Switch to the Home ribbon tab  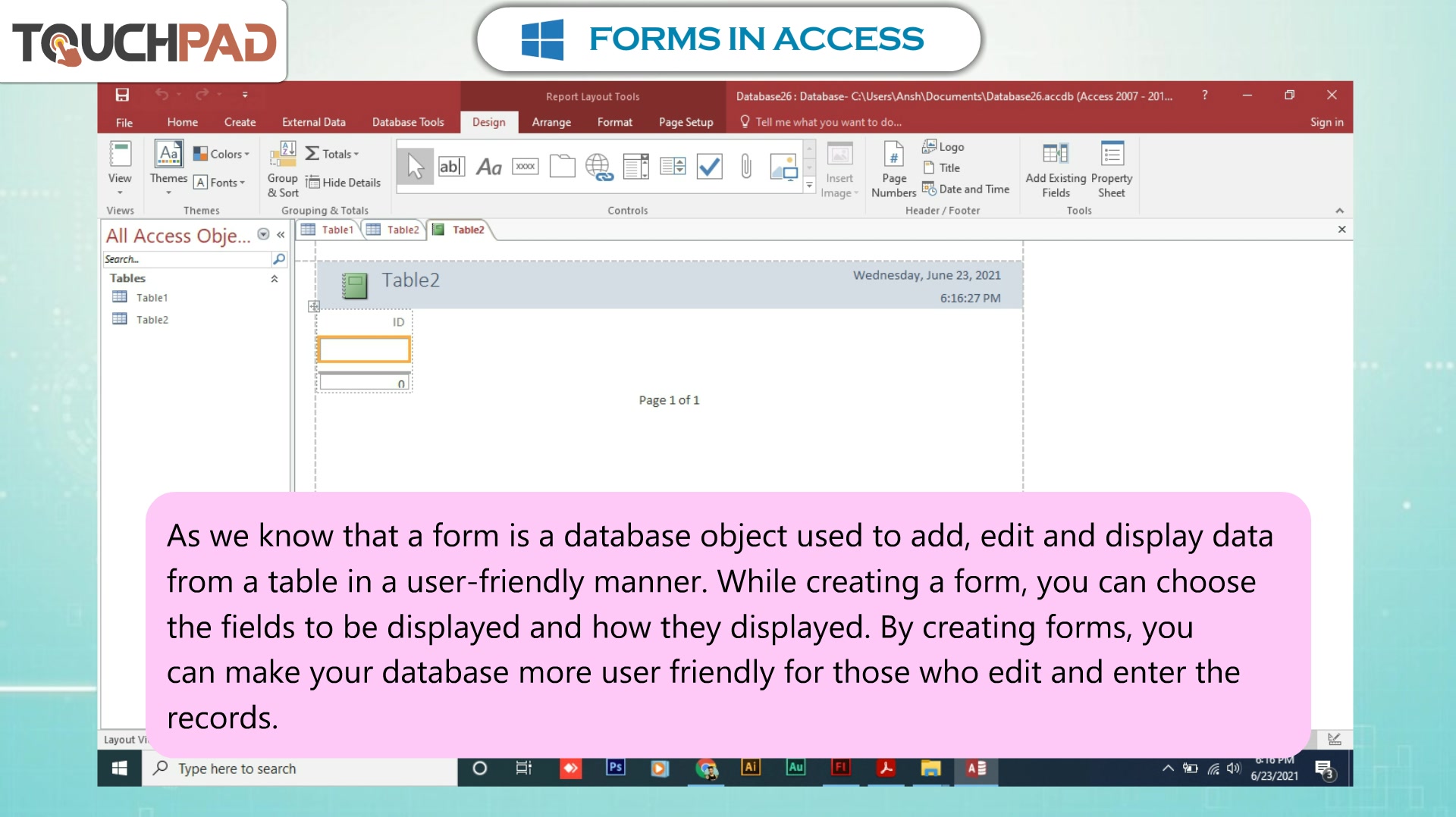[x=183, y=122]
